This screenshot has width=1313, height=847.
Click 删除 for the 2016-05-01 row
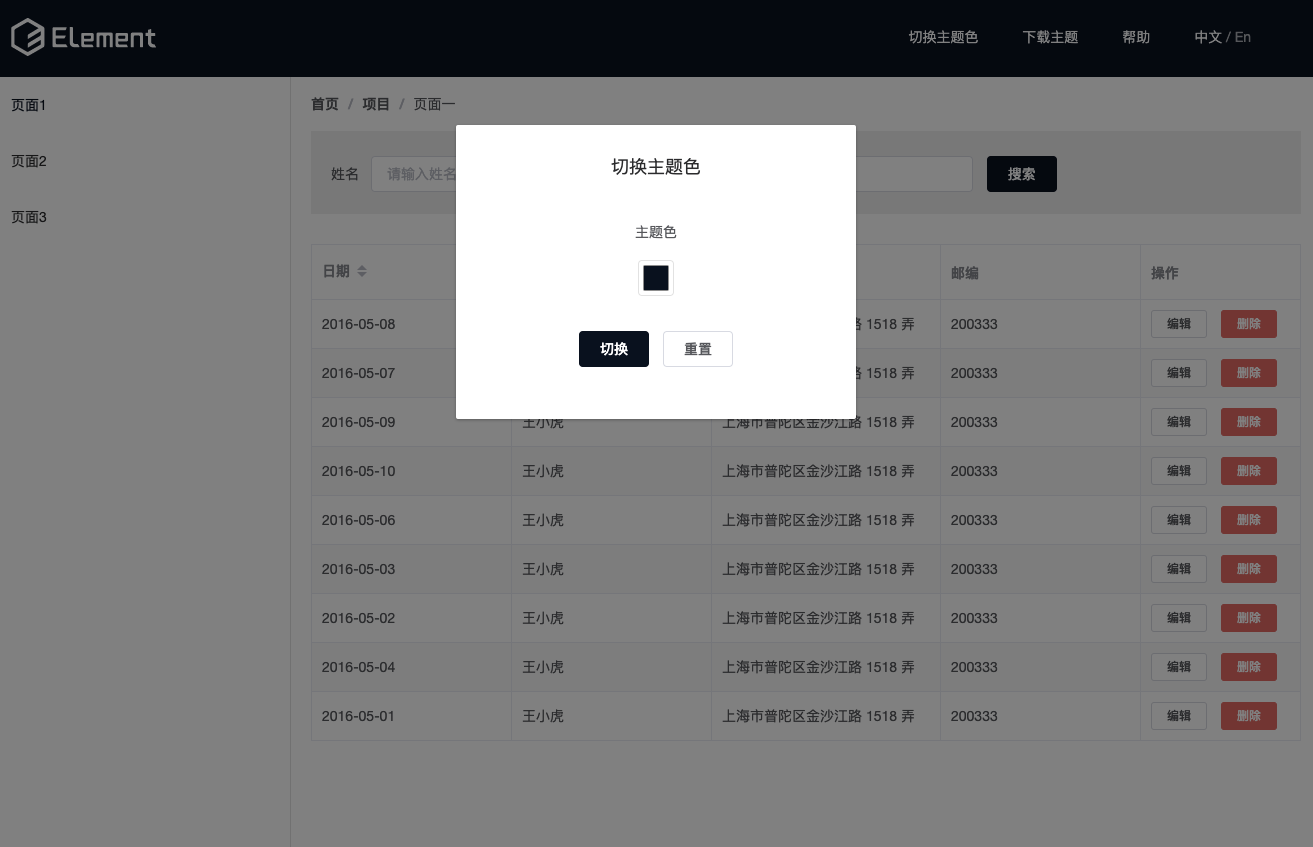(x=1249, y=716)
